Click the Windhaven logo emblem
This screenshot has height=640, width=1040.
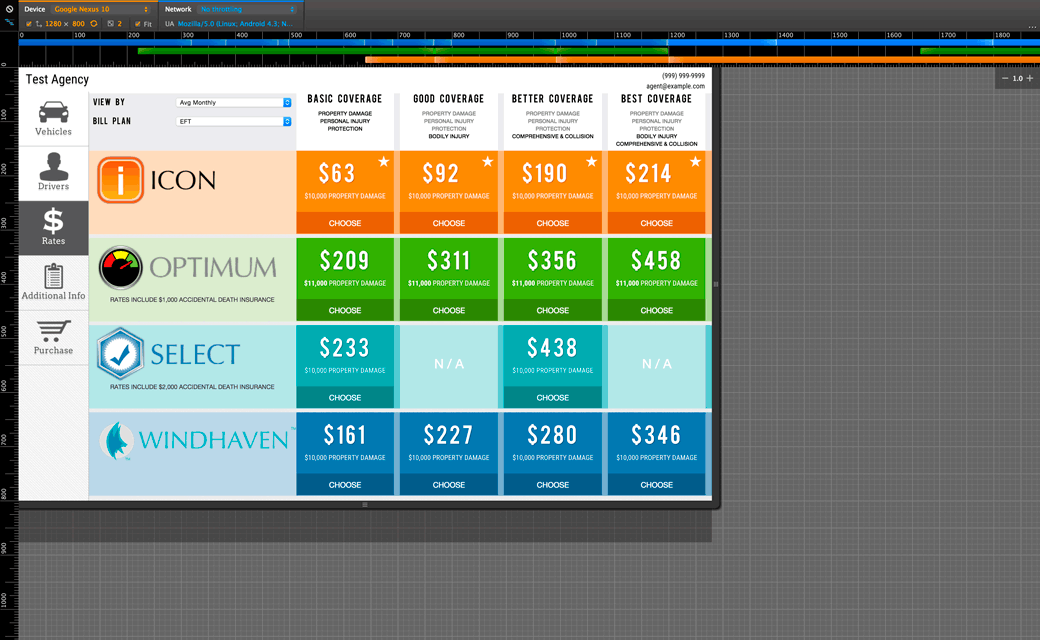click(x=117, y=440)
